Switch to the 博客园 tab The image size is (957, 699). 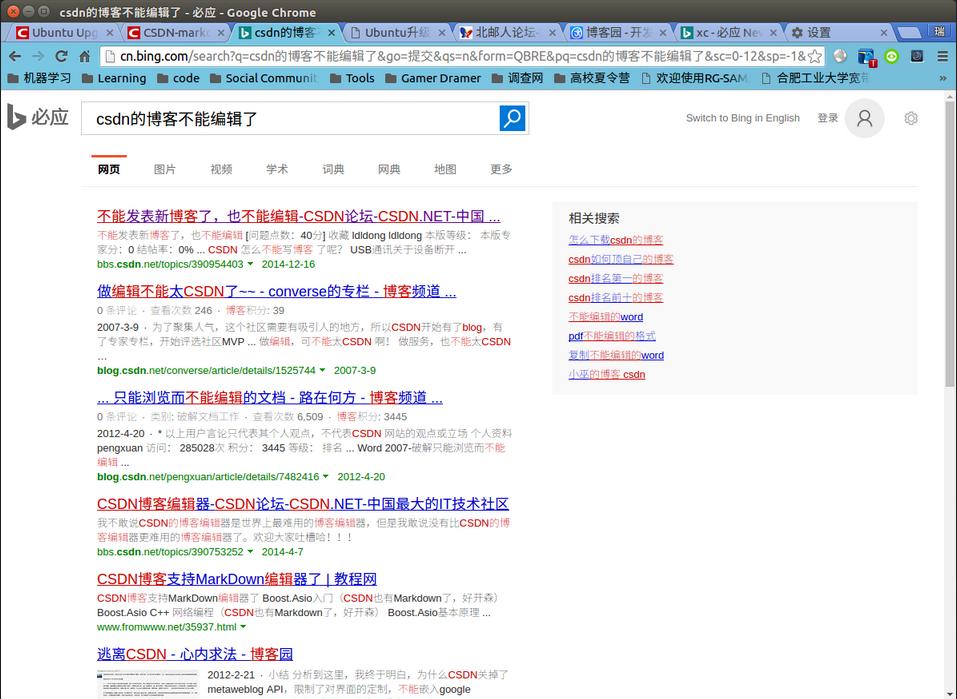(x=616, y=32)
